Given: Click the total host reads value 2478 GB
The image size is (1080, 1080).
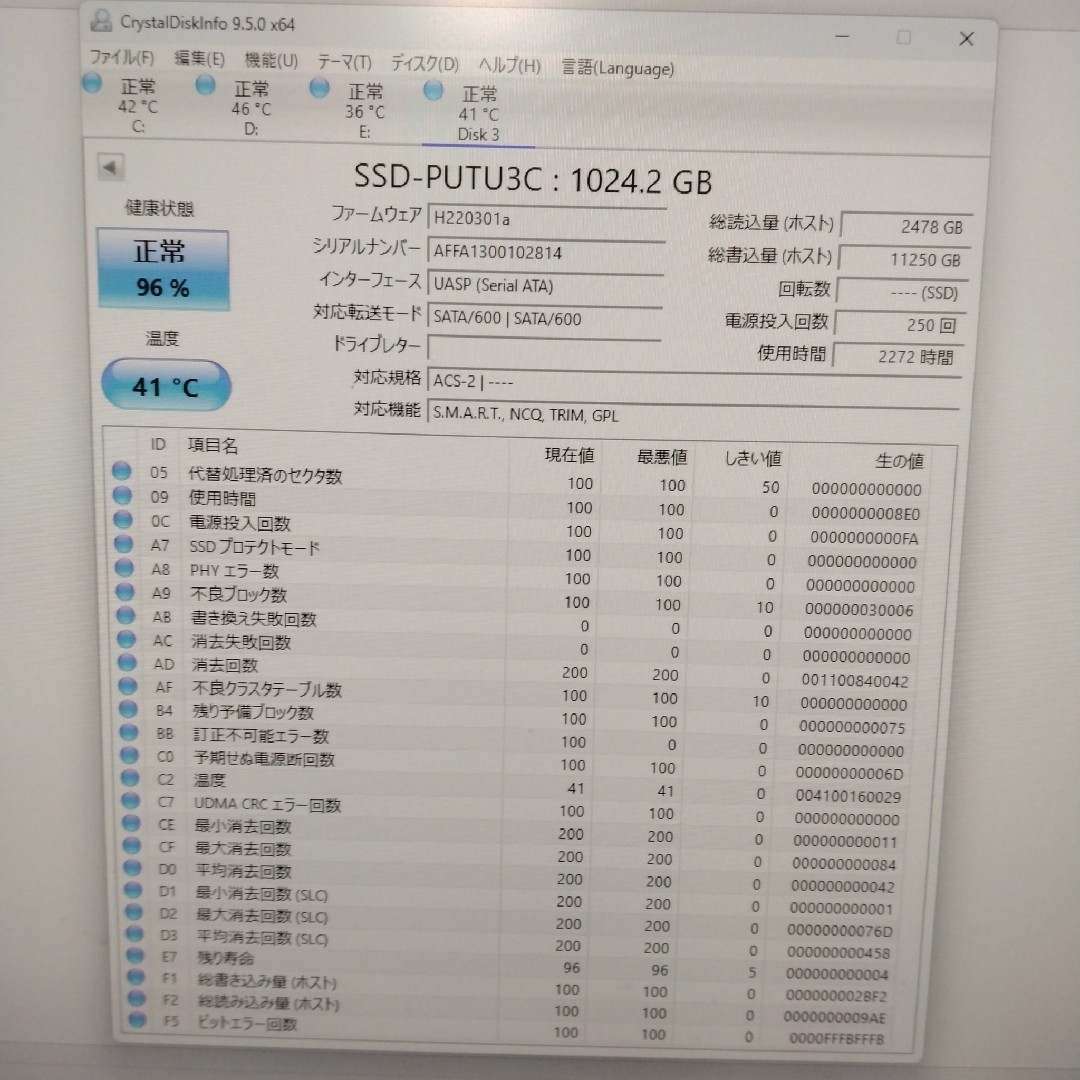Looking at the screenshot, I should pos(906,226).
